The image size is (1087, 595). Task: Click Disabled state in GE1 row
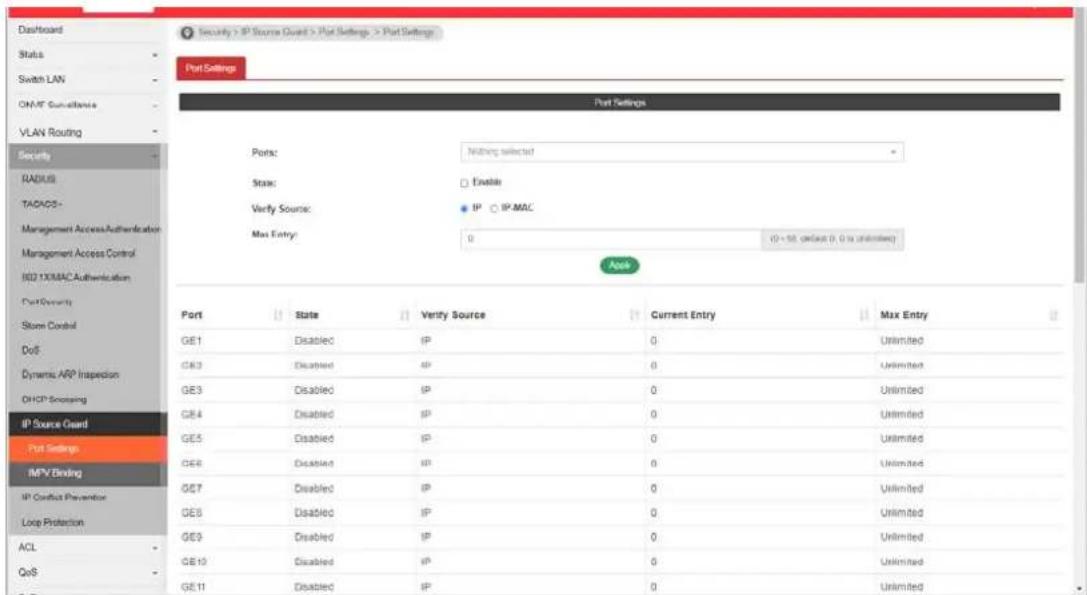pos(314,341)
